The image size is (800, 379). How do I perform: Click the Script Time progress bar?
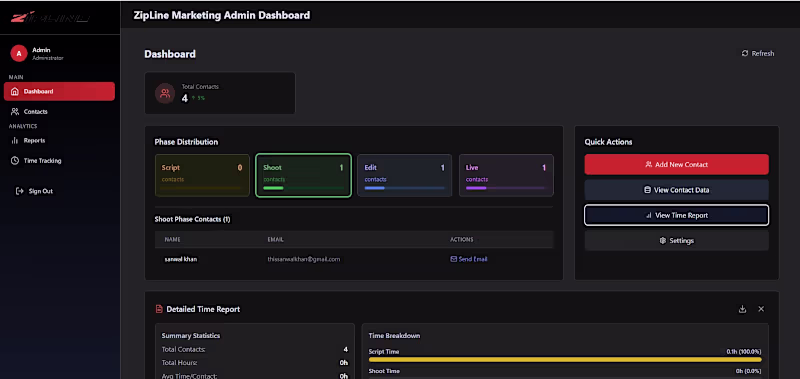tap(565, 360)
